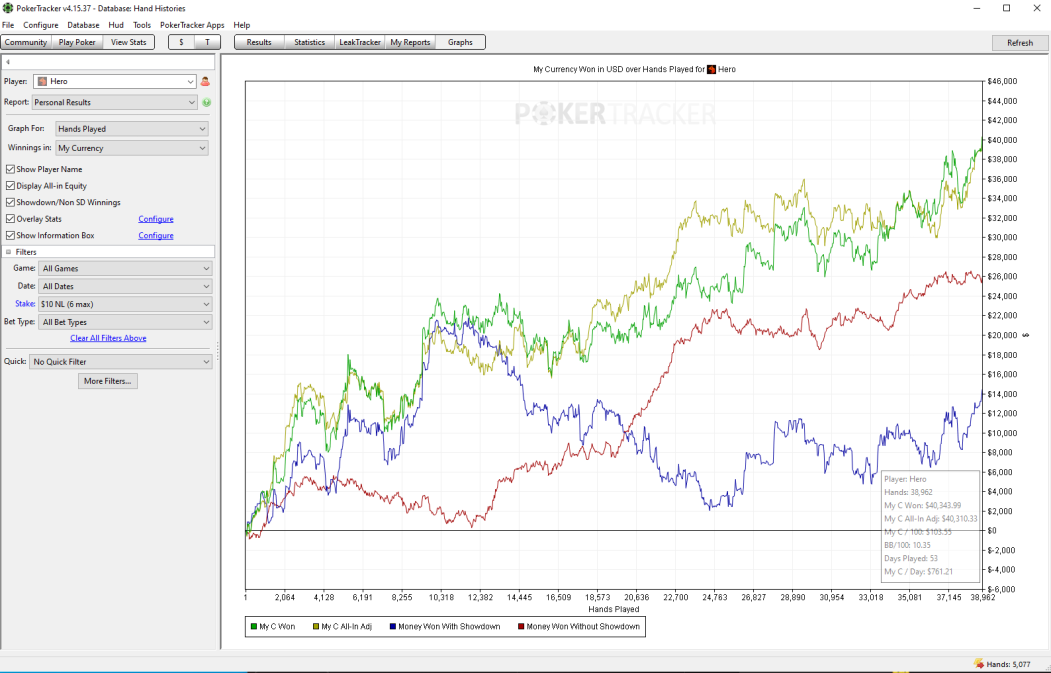Screen dimensions: 1051x673
Task: Open the Tools menu
Action: [x=142, y=25]
